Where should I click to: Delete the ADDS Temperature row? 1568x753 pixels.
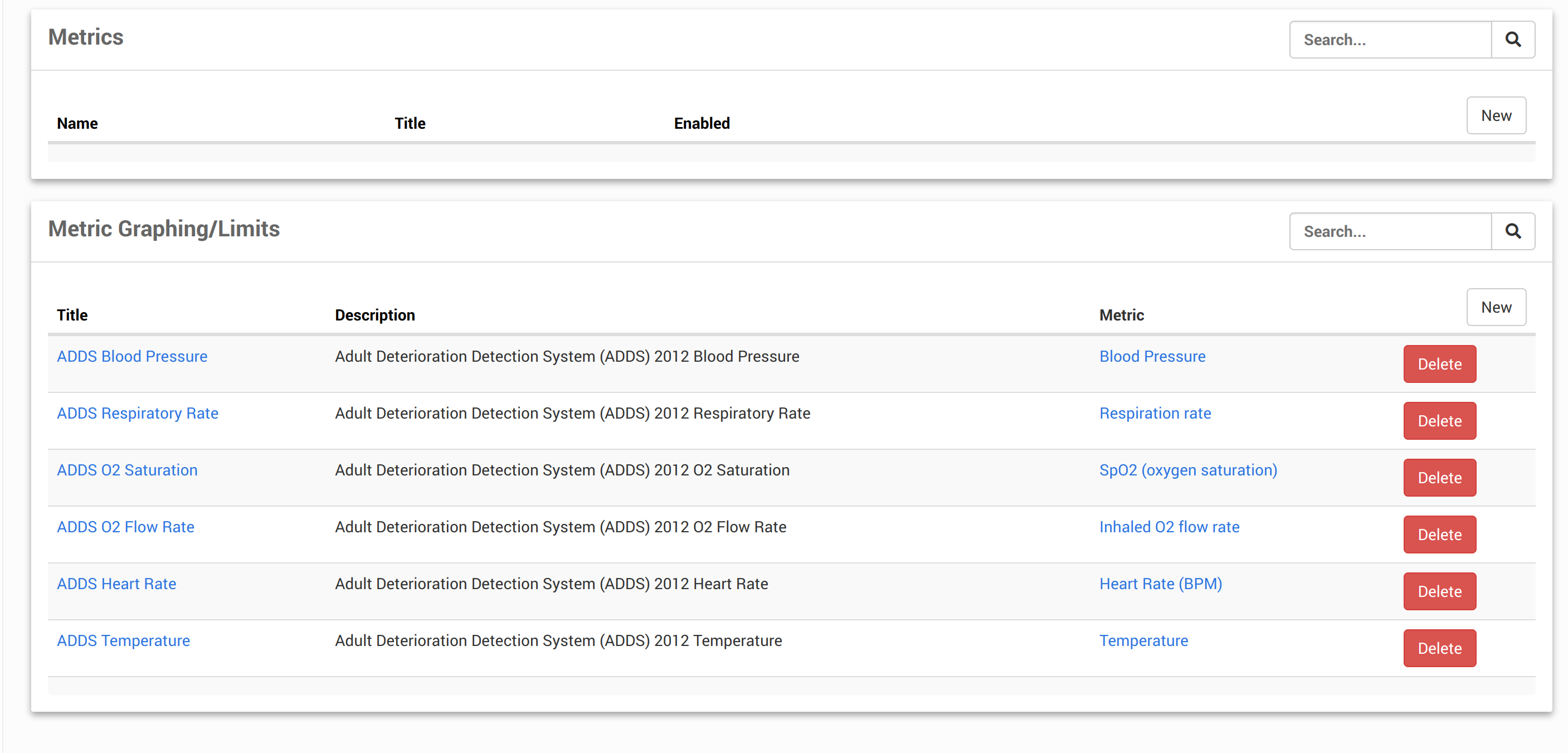[x=1439, y=648]
